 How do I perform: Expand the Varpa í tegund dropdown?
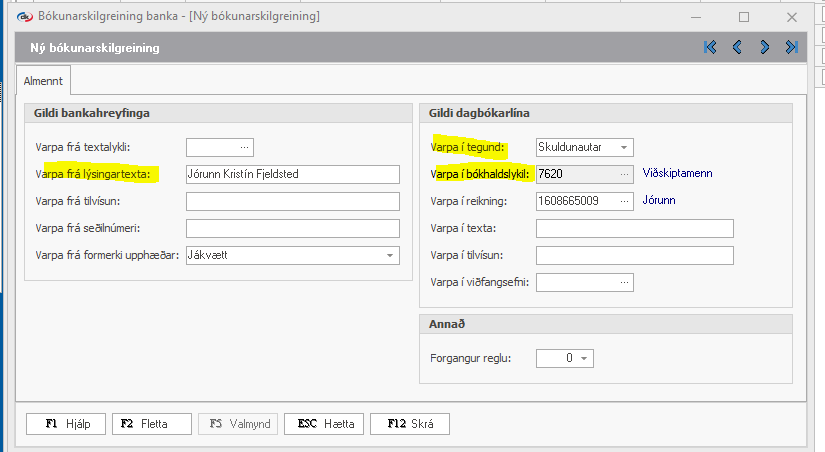pyautogui.click(x=624, y=147)
